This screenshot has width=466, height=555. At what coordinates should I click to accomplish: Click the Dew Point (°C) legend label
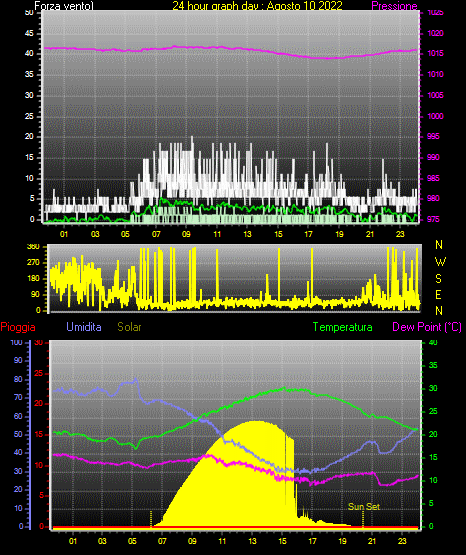pyautogui.click(x=427, y=327)
